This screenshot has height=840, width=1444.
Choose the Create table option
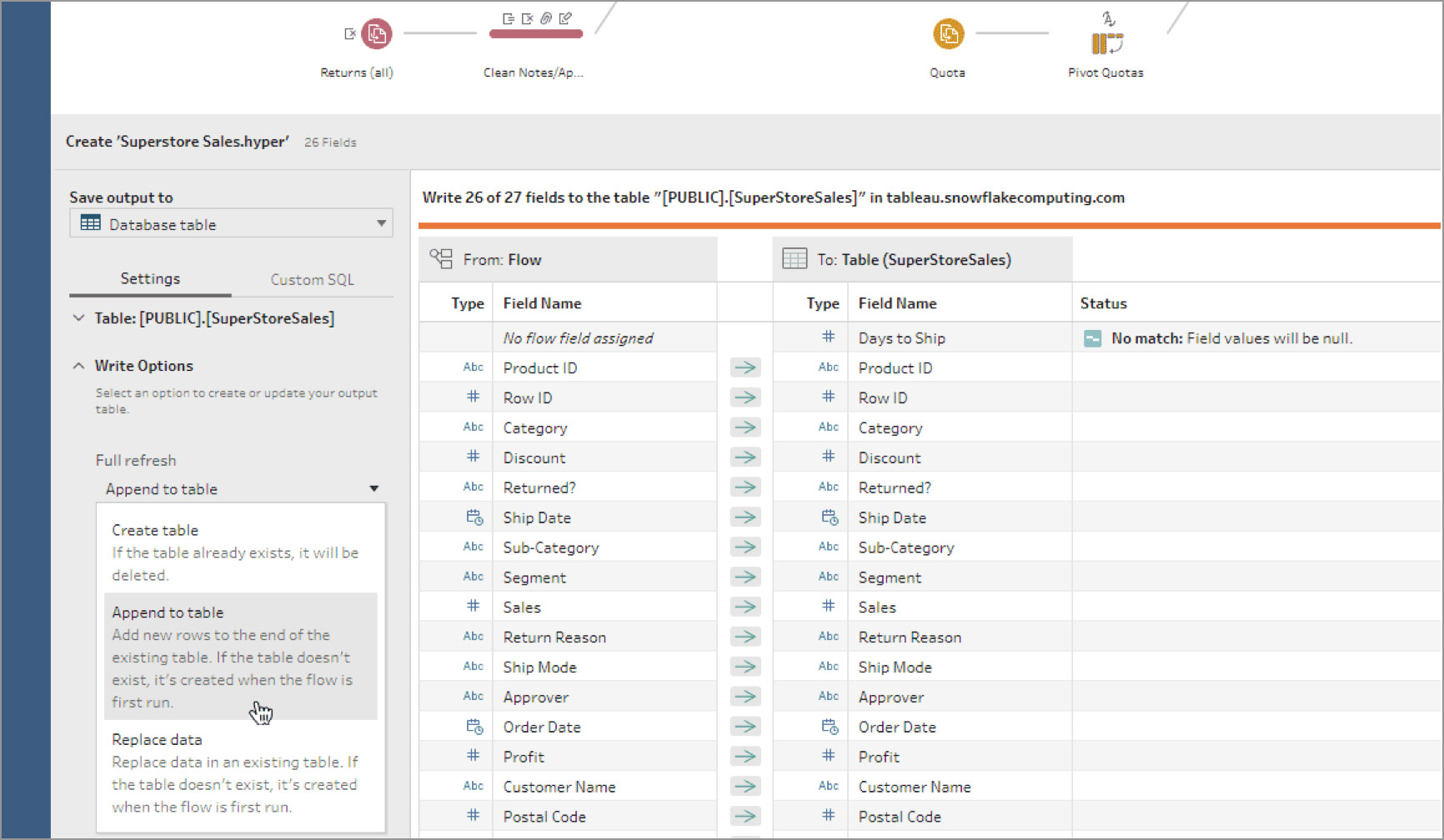coord(241,552)
